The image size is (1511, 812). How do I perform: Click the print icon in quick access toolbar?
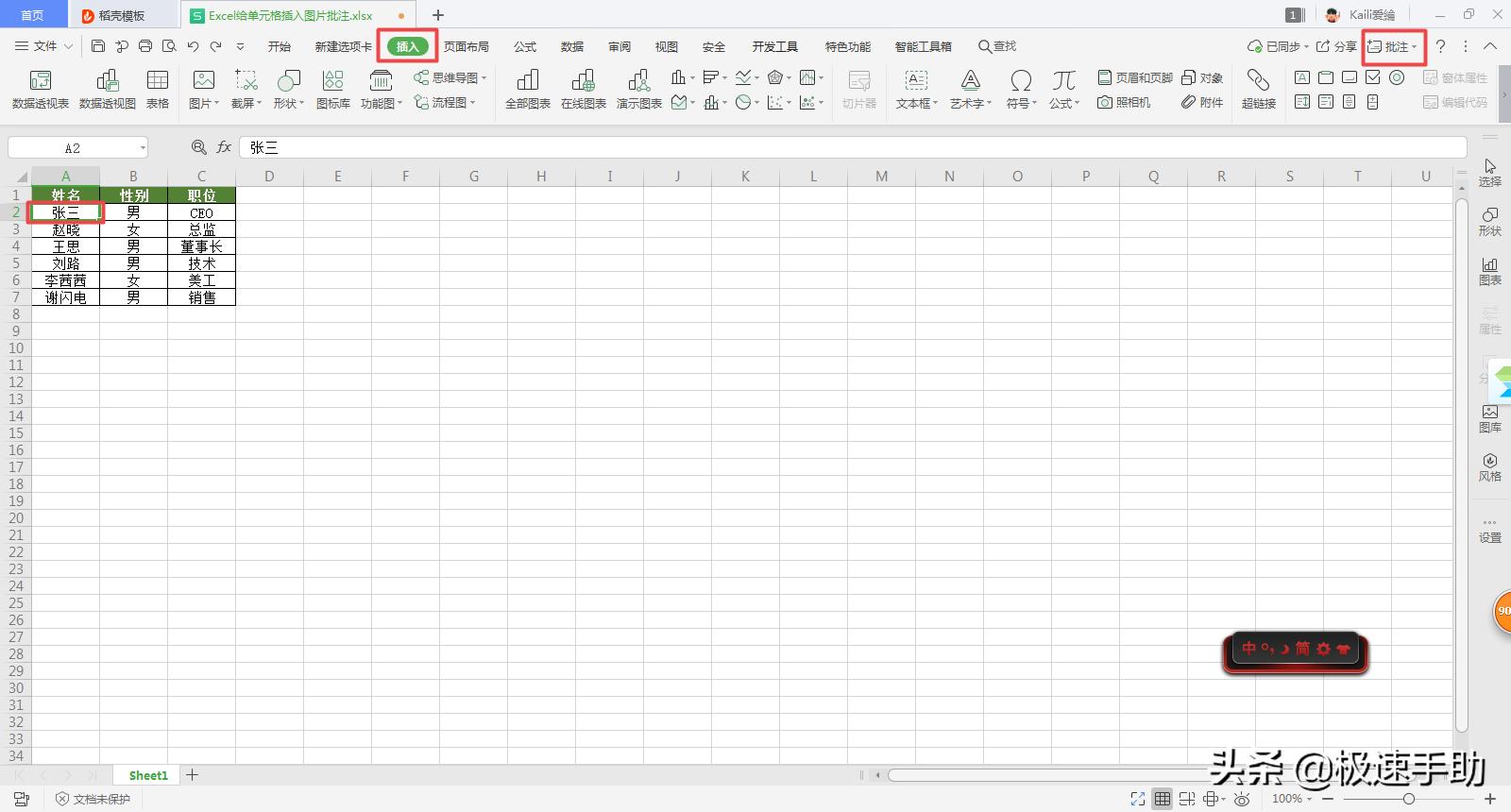point(145,46)
